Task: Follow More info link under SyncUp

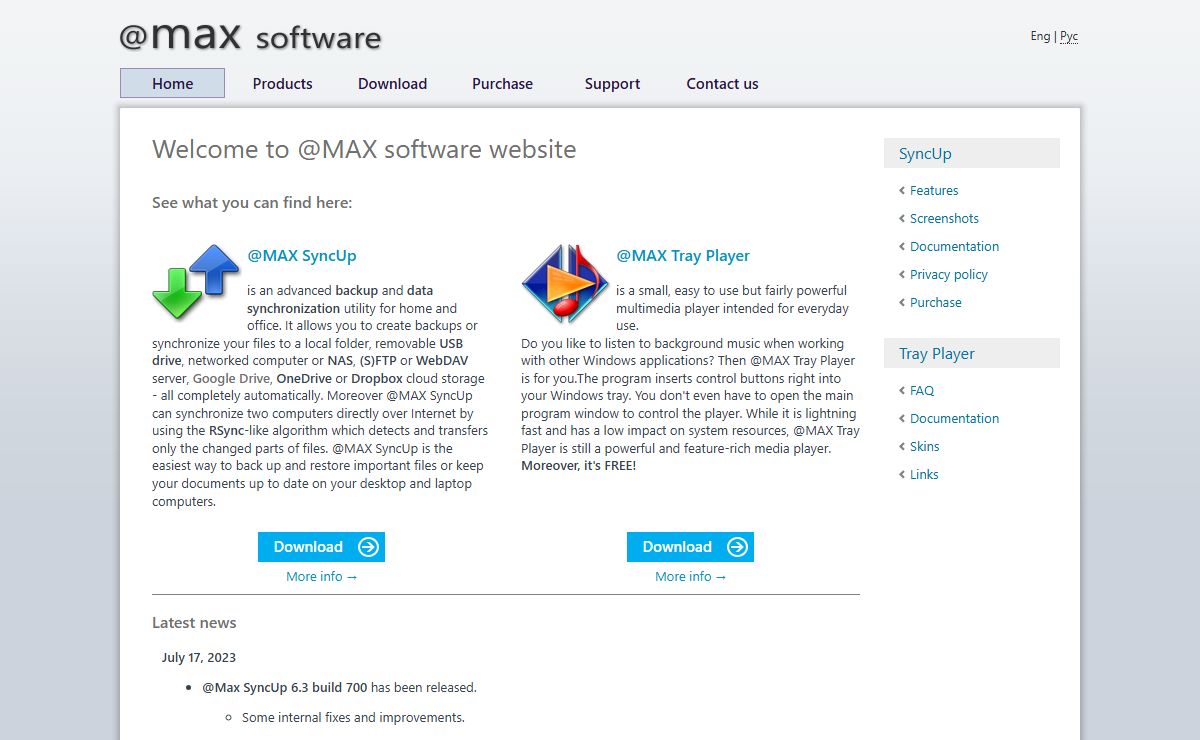Action: 321,577
